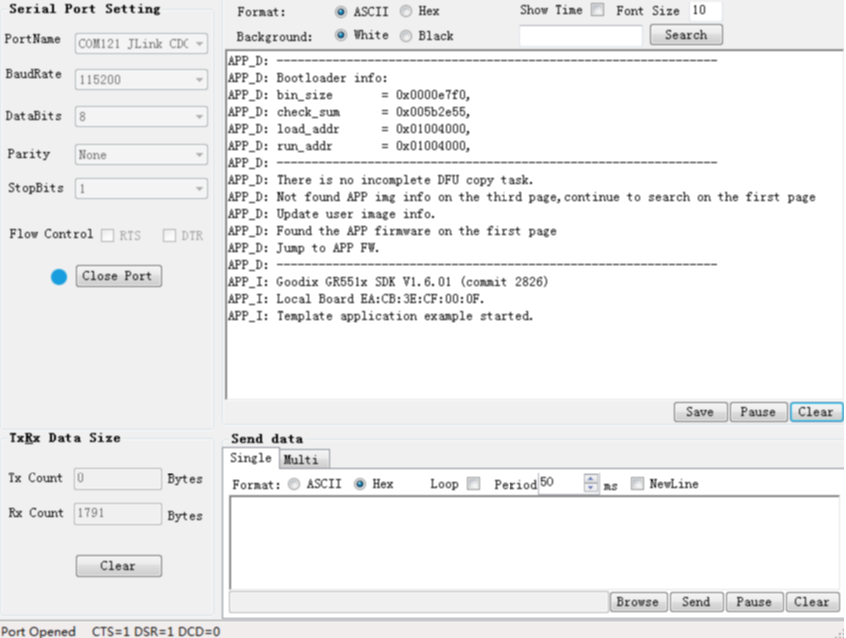Click the Search button
Screen dimensions: 846x638
tap(685, 35)
